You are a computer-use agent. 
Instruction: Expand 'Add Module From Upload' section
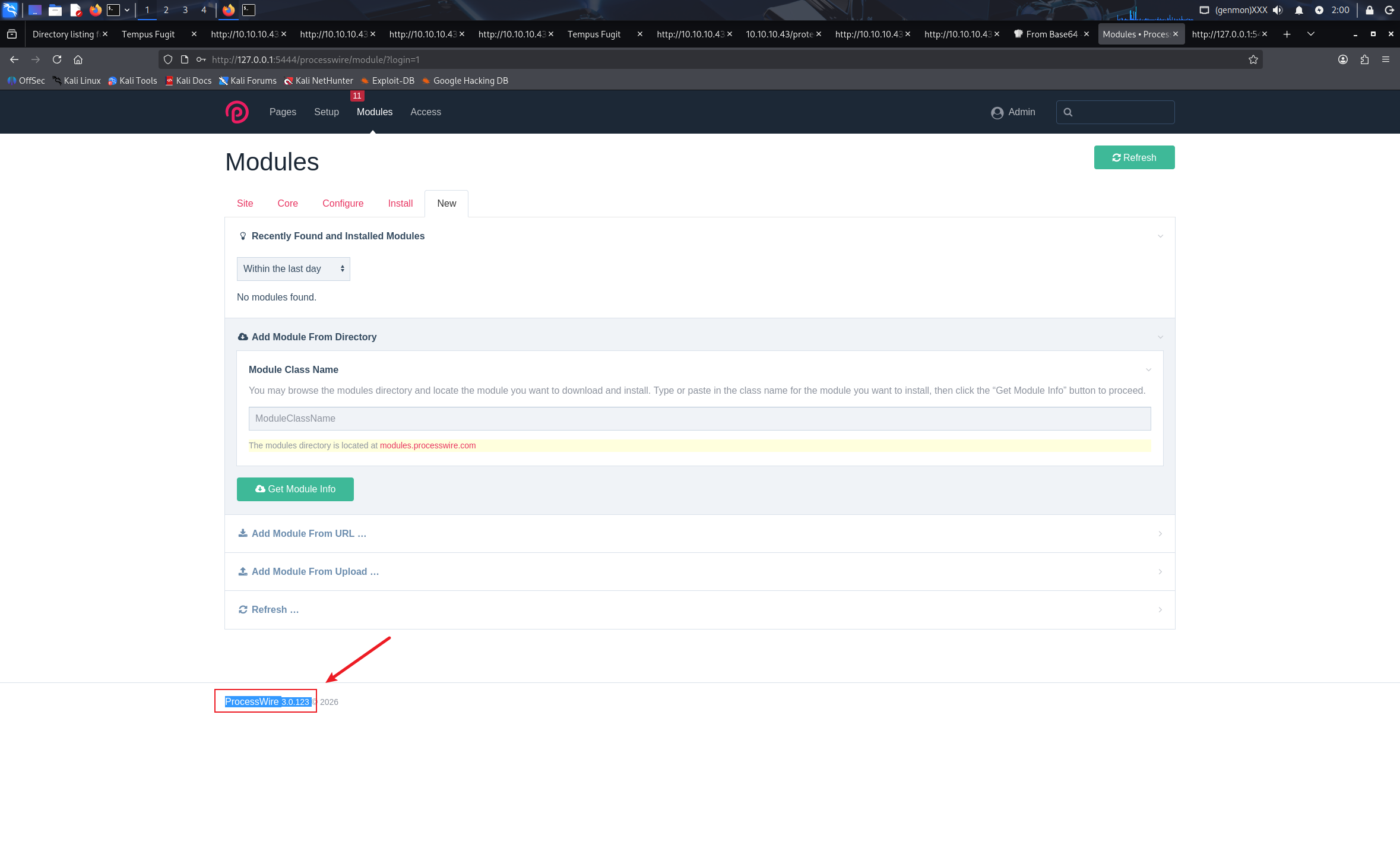(315, 571)
